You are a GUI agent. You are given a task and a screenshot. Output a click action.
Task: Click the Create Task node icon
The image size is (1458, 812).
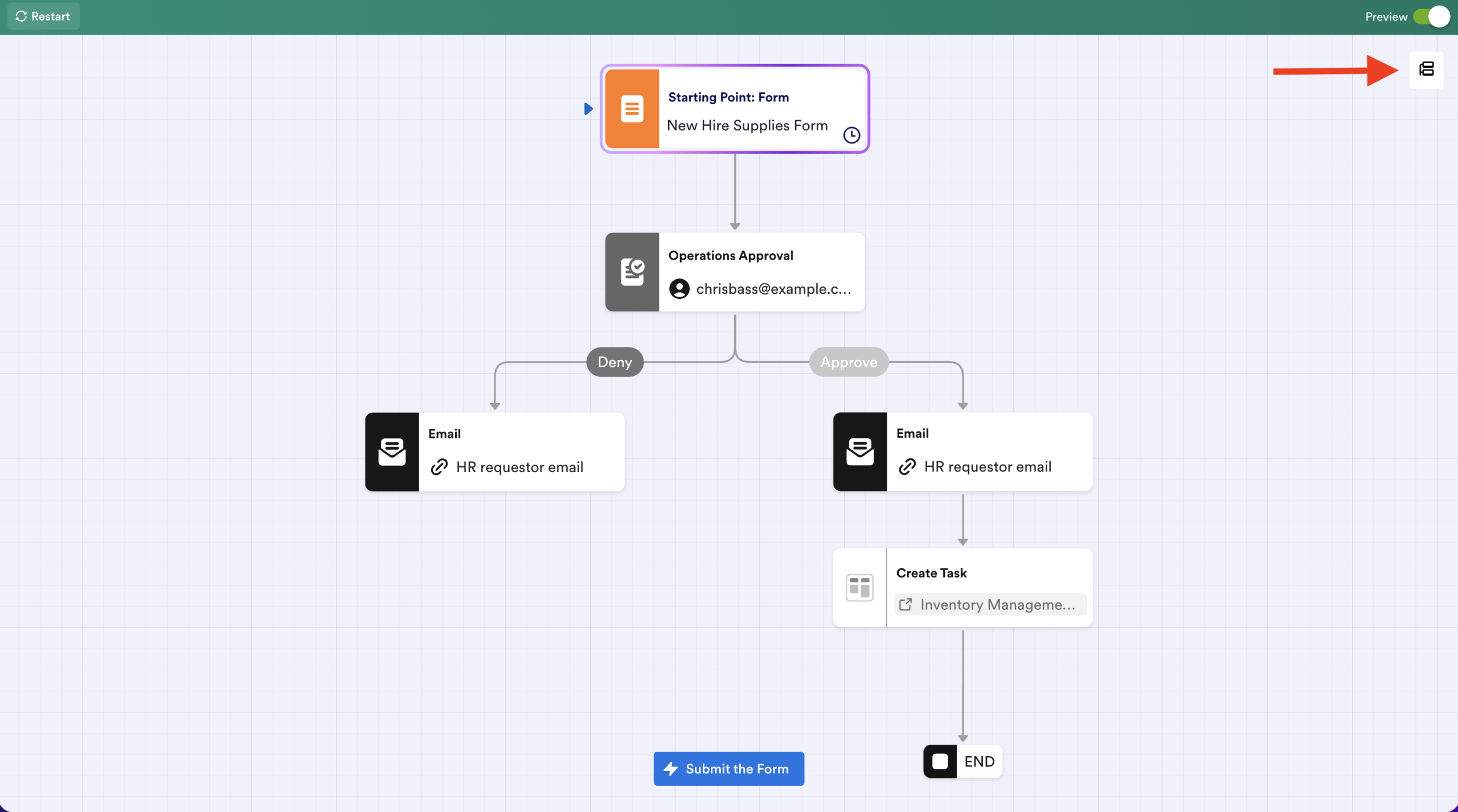[859, 588]
